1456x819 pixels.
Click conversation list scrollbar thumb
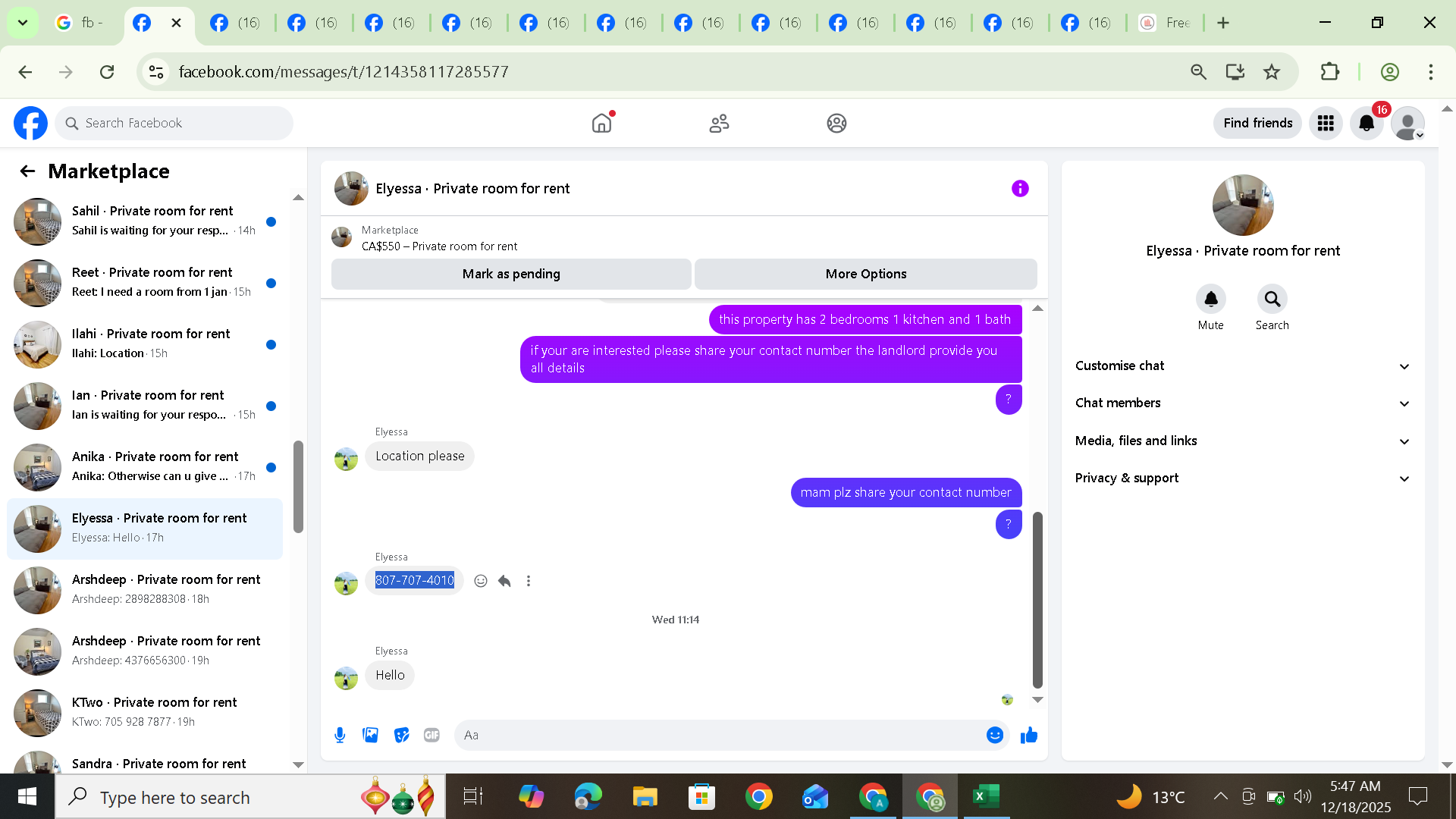(298, 486)
